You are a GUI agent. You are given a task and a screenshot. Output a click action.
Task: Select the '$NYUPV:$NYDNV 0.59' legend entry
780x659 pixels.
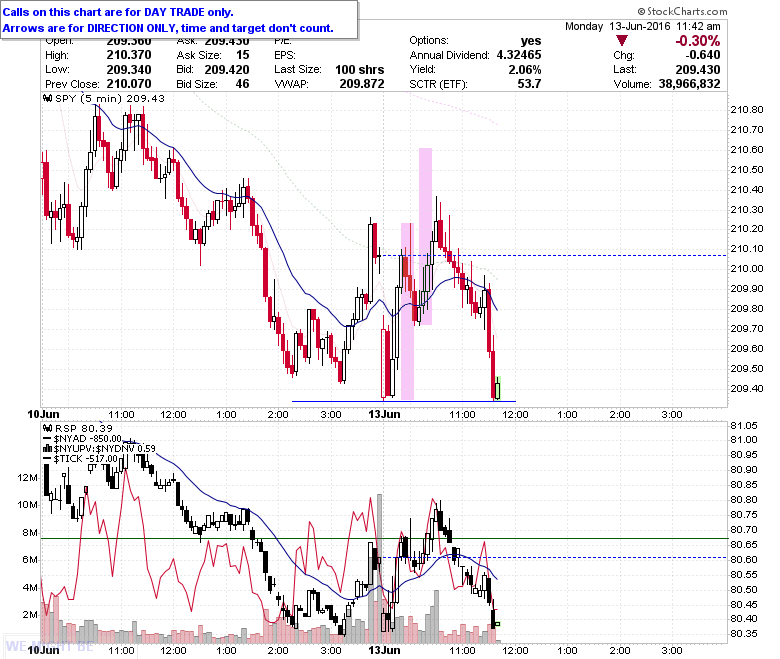coord(104,449)
